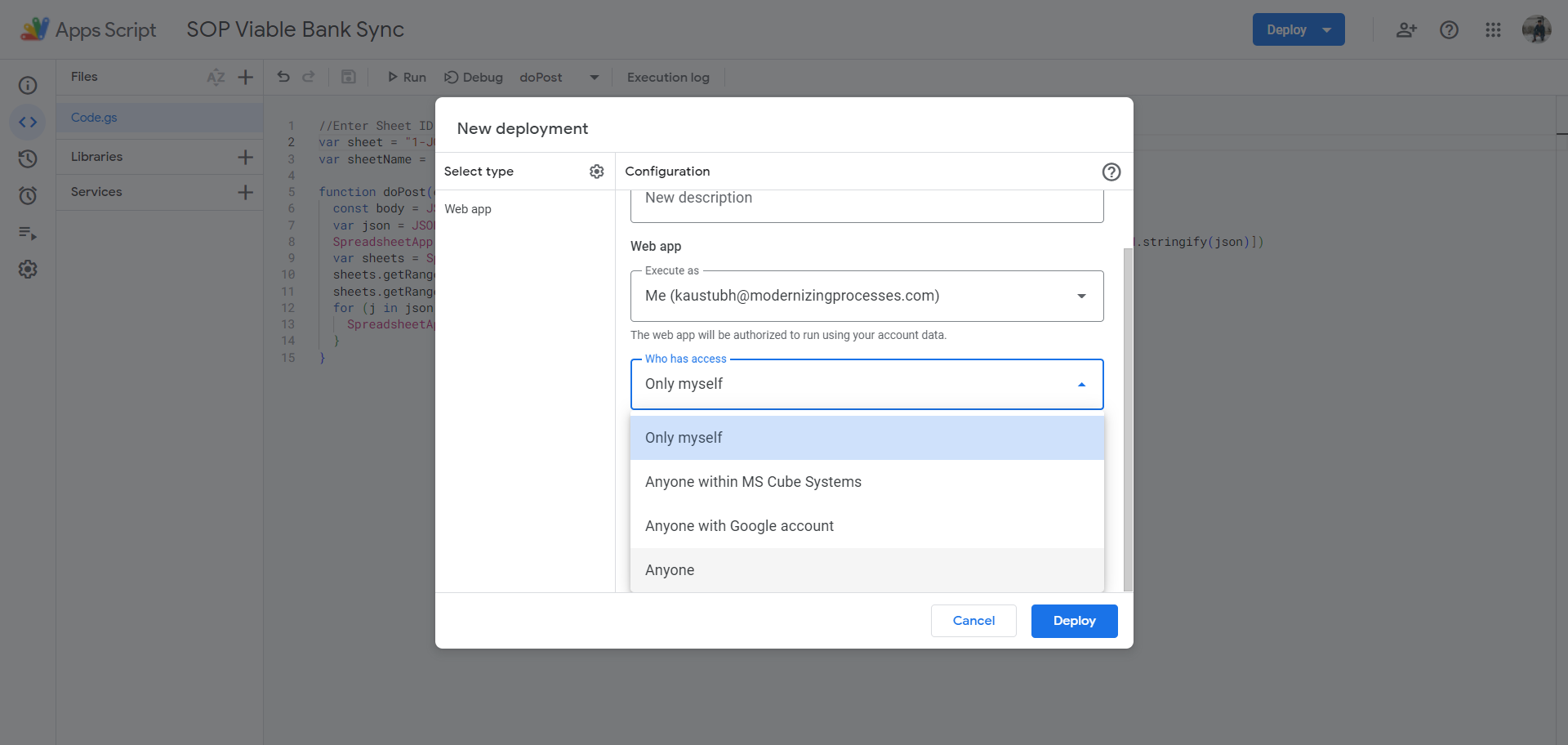This screenshot has height=745, width=1568.
Task: Click the Files panel heading
Action: coord(84,77)
